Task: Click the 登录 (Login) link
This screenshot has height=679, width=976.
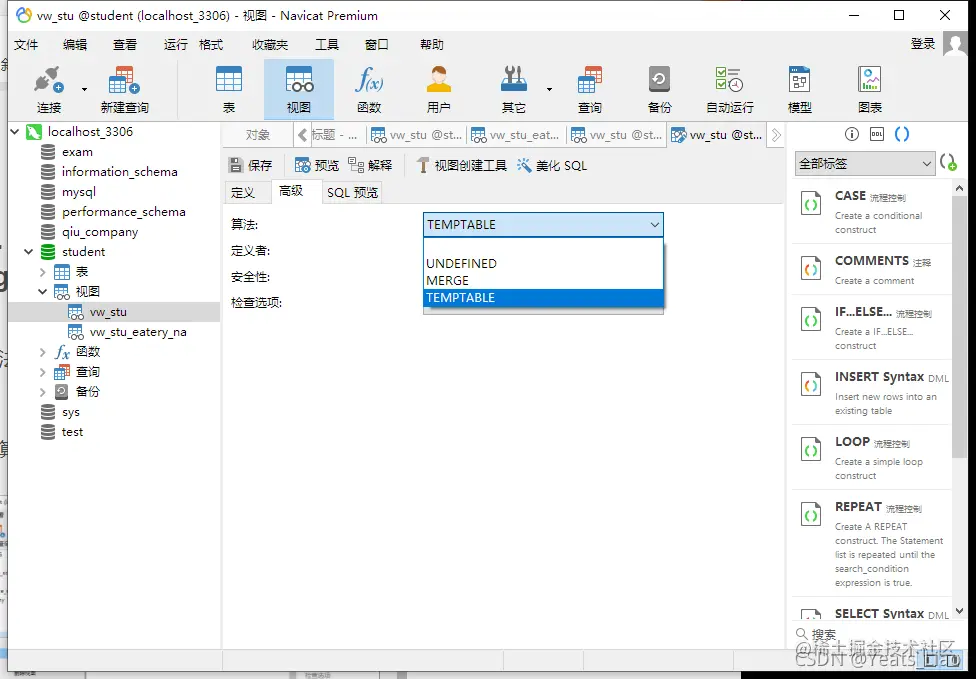Action: pyautogui.click(x=922, y=44)
